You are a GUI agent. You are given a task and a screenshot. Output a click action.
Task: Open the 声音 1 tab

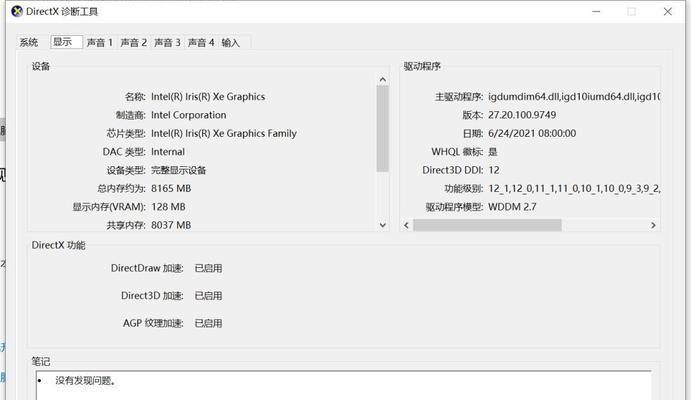click(x=100, y=42)
